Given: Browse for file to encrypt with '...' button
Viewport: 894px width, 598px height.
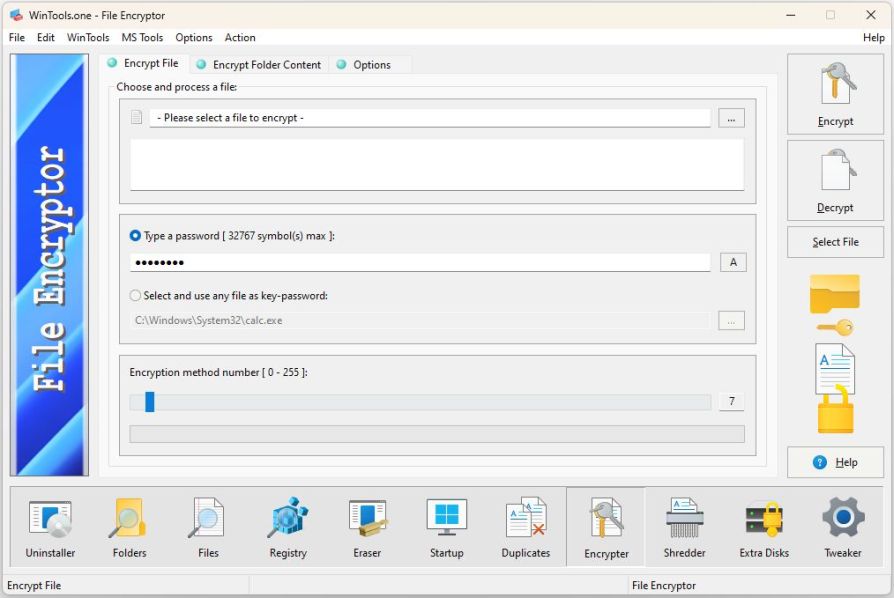Looking at the screenshot, I should click(732, 119).
